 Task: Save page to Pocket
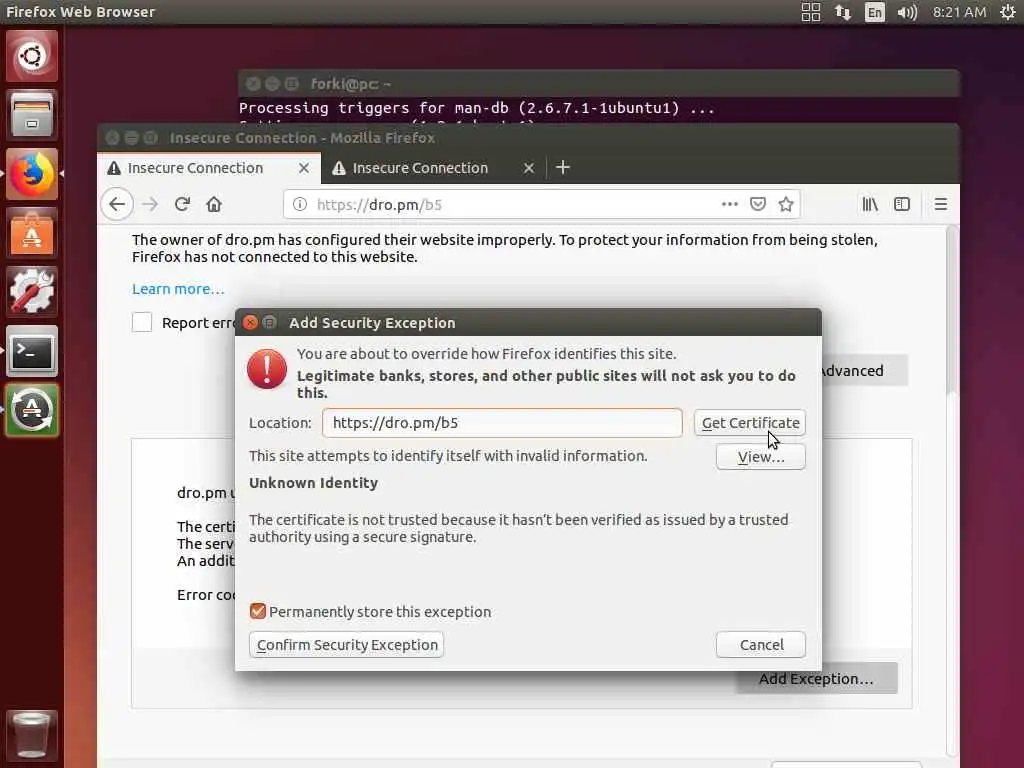[758, 204]
